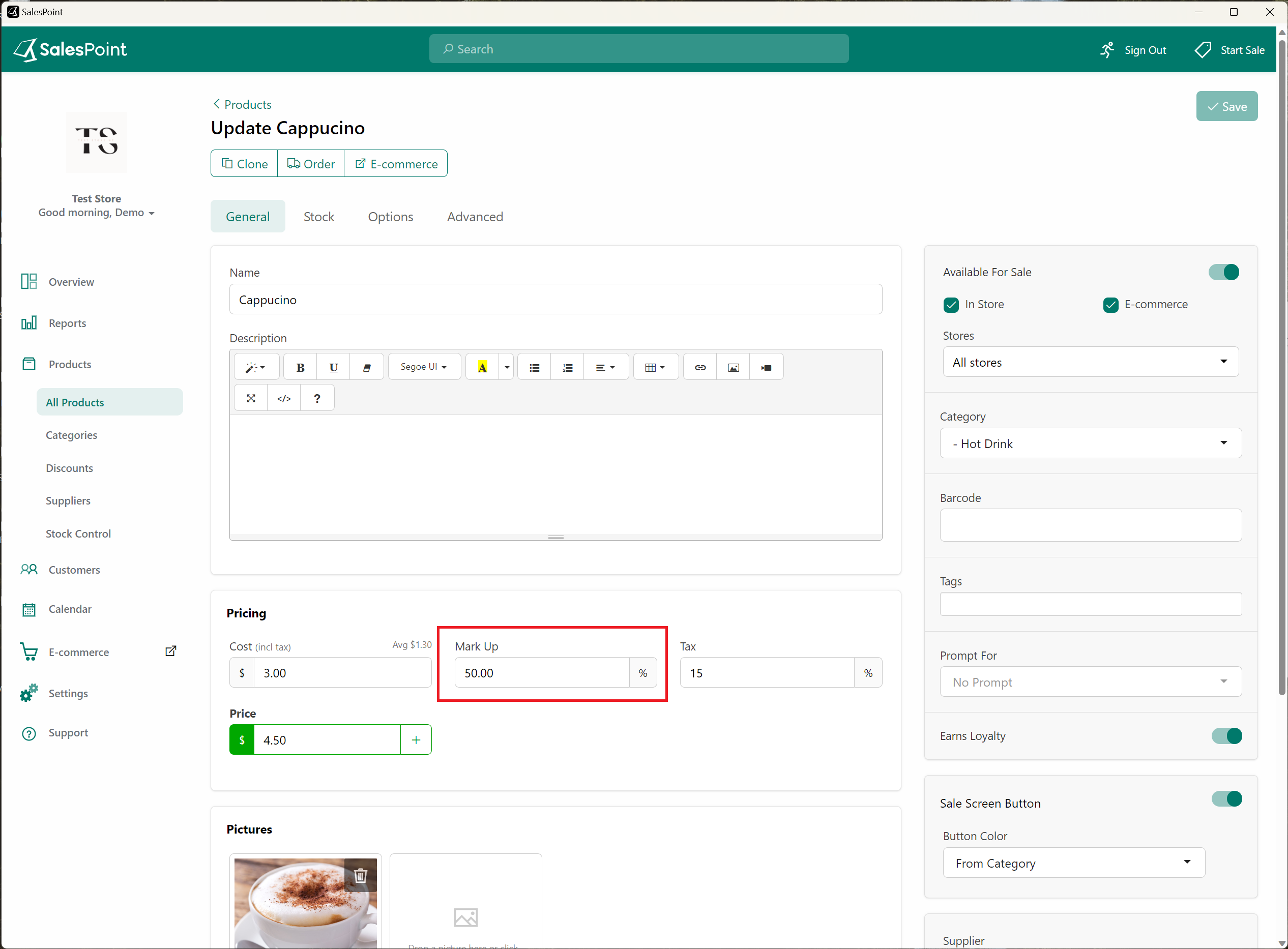The height and width of the screenshot is (949, 1288).
Task: Apply bold formatting in the description editor
Action: pyautogui.click(x=300, y=367)
